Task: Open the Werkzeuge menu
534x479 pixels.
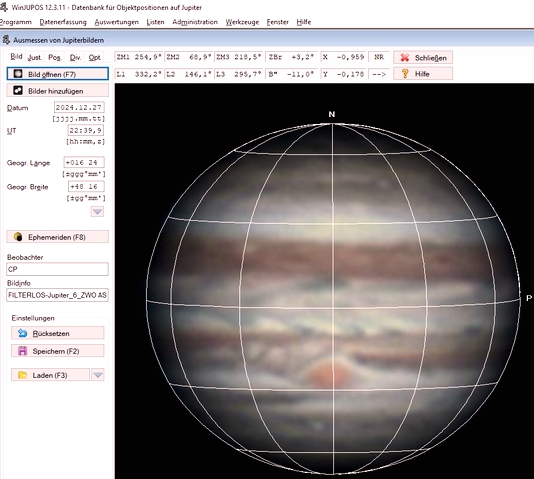Action: 242,22
